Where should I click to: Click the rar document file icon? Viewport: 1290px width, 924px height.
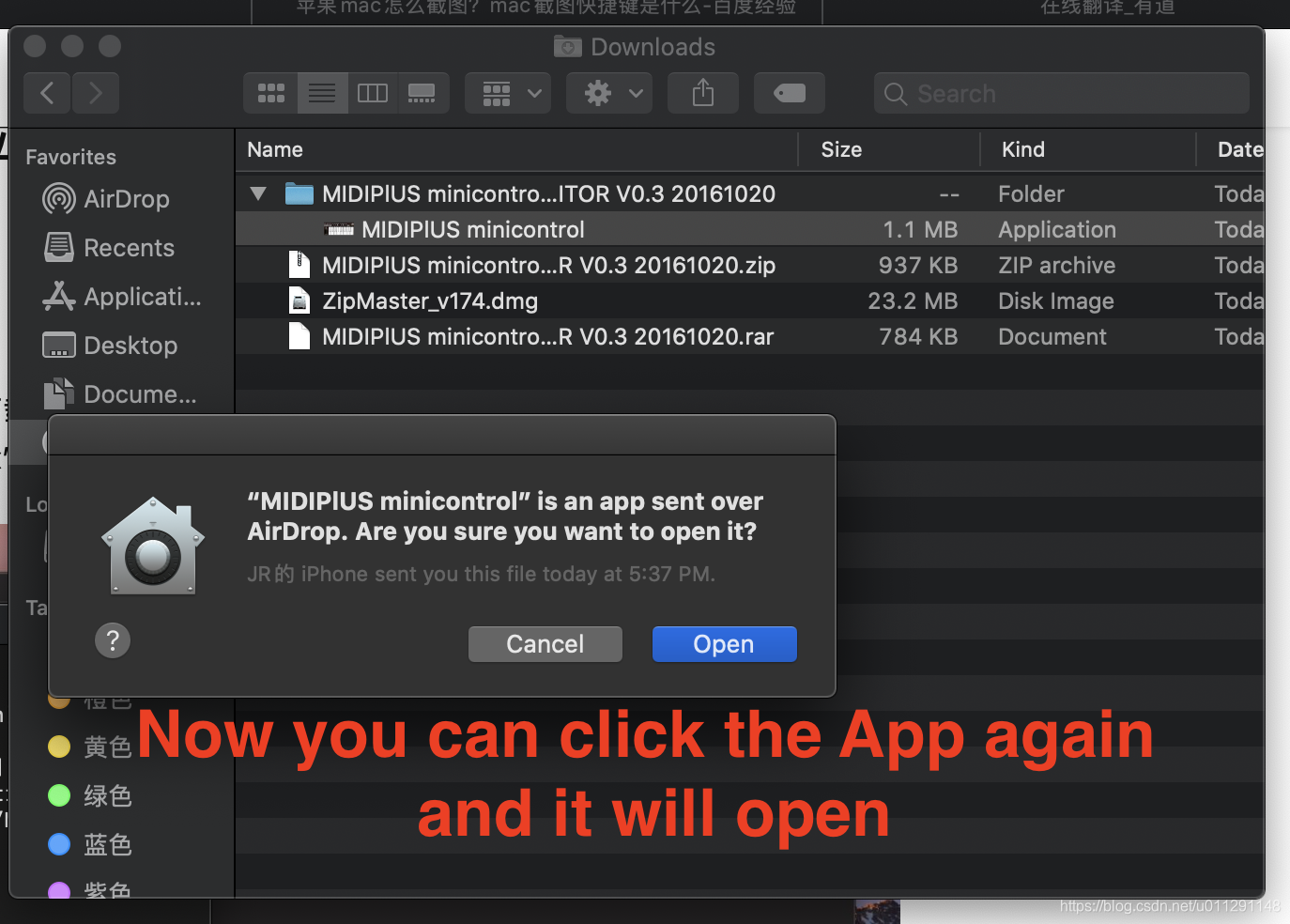(x=299, y=336)
